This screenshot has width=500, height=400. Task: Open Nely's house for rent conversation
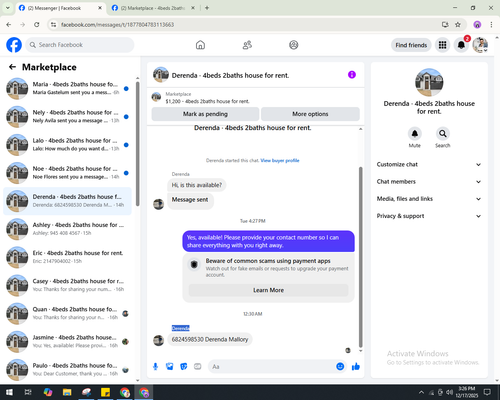(67, 117)
